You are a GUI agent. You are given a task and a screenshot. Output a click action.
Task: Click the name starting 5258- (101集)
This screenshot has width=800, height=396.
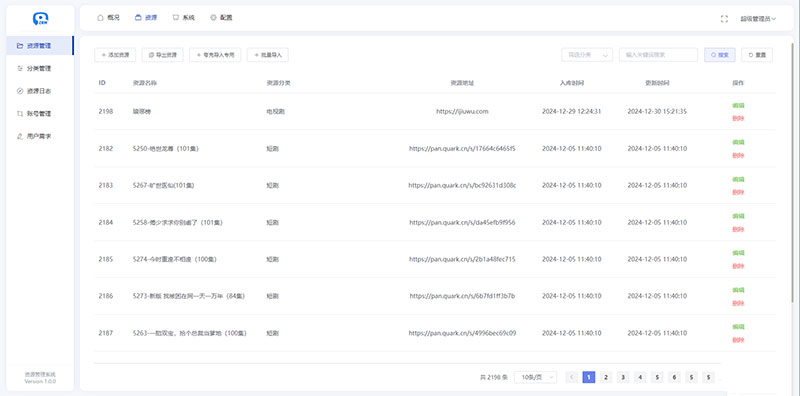click(x=178, y=222)
